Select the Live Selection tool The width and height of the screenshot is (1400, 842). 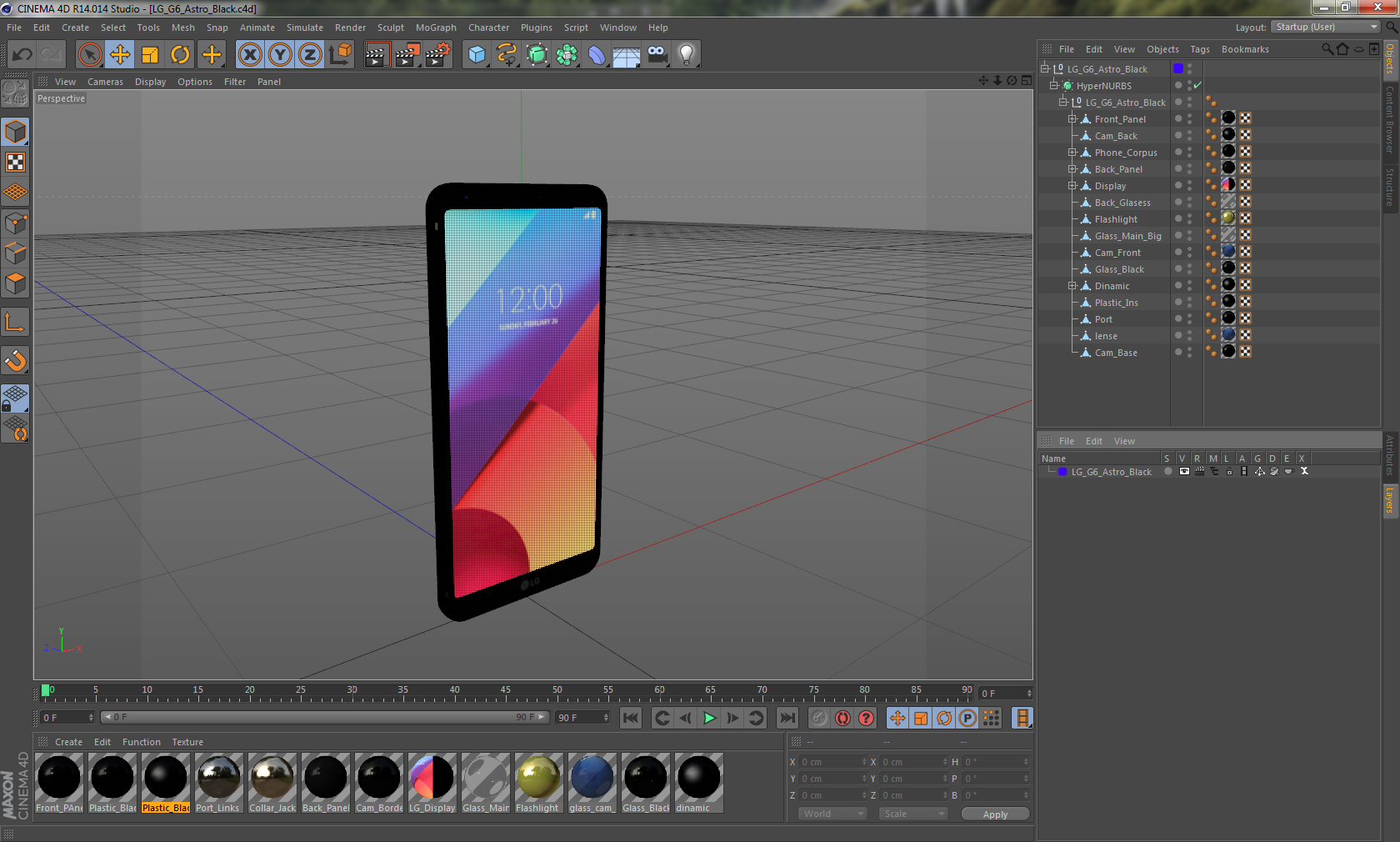coord(90,55)
